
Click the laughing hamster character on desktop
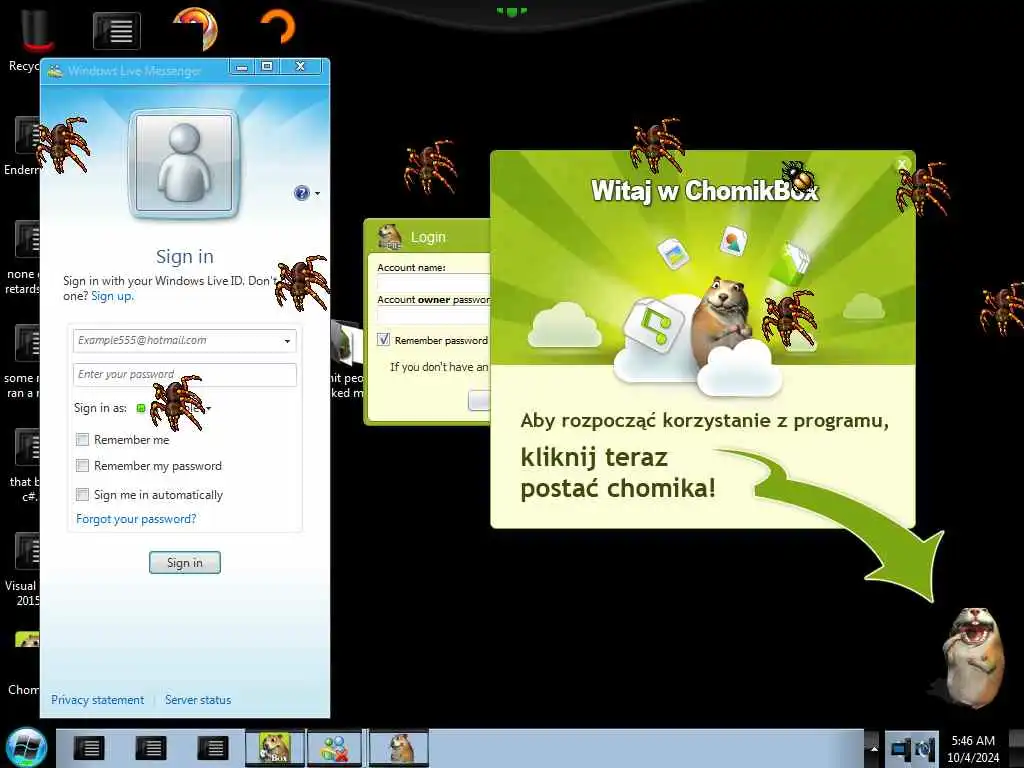(x=972, y=658)
